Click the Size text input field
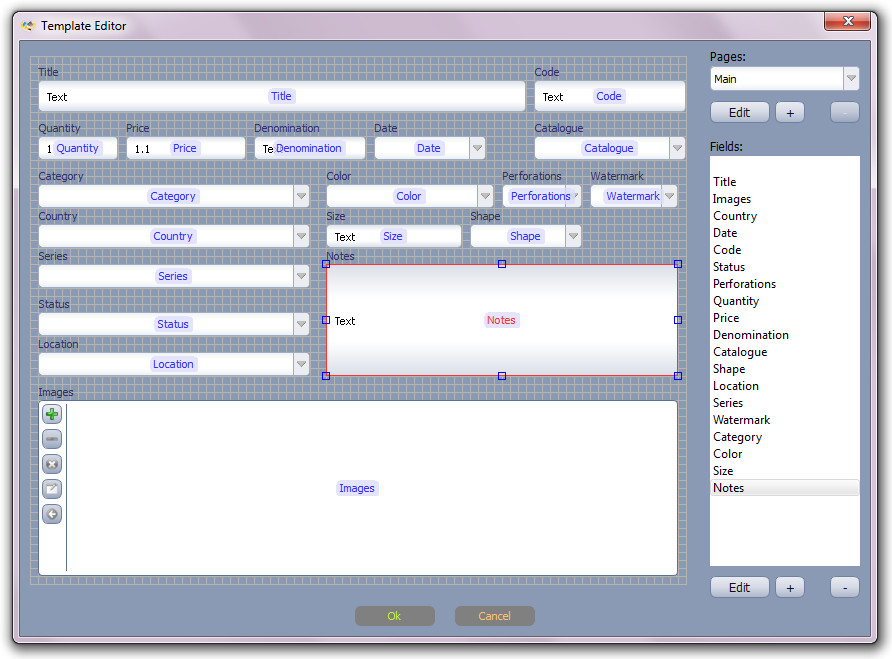Screen dimensions: 892x659 coord(394,236)
